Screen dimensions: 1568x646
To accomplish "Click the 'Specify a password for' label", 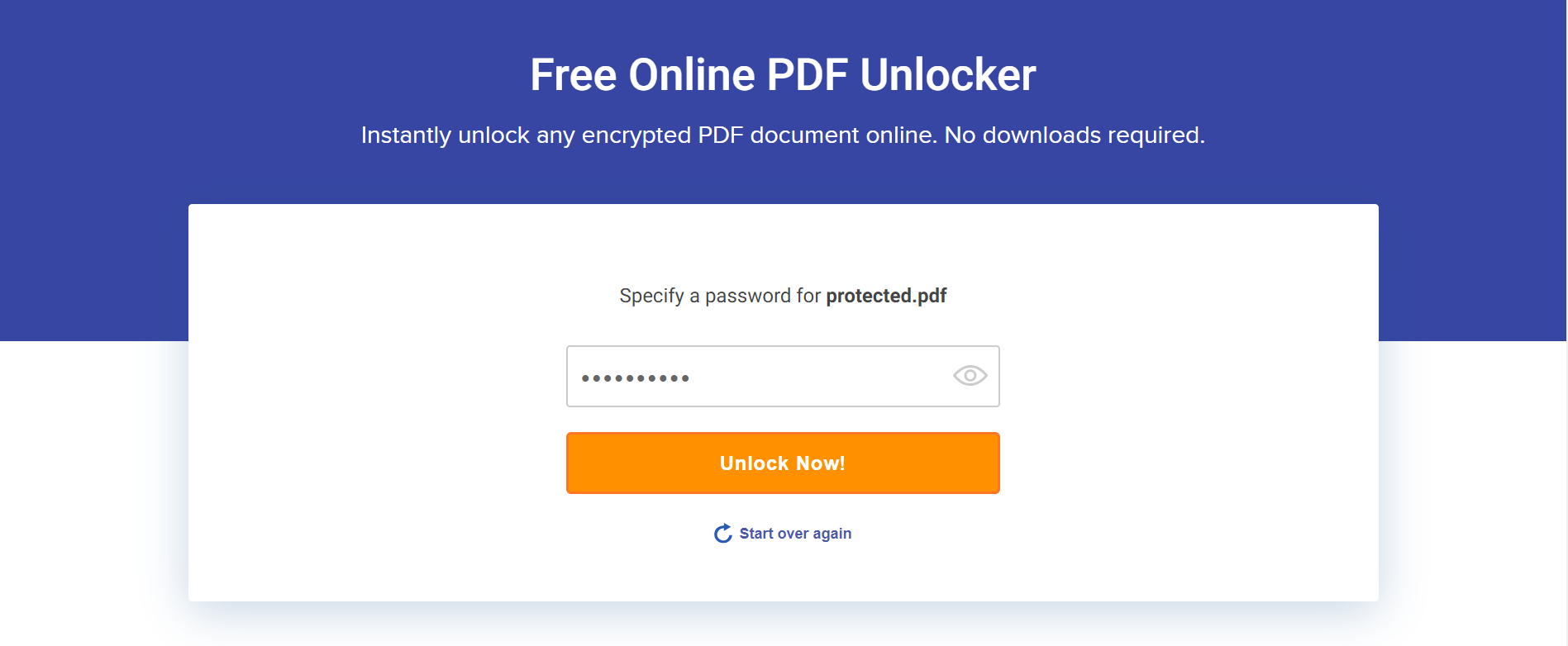I will coord(720,296).
